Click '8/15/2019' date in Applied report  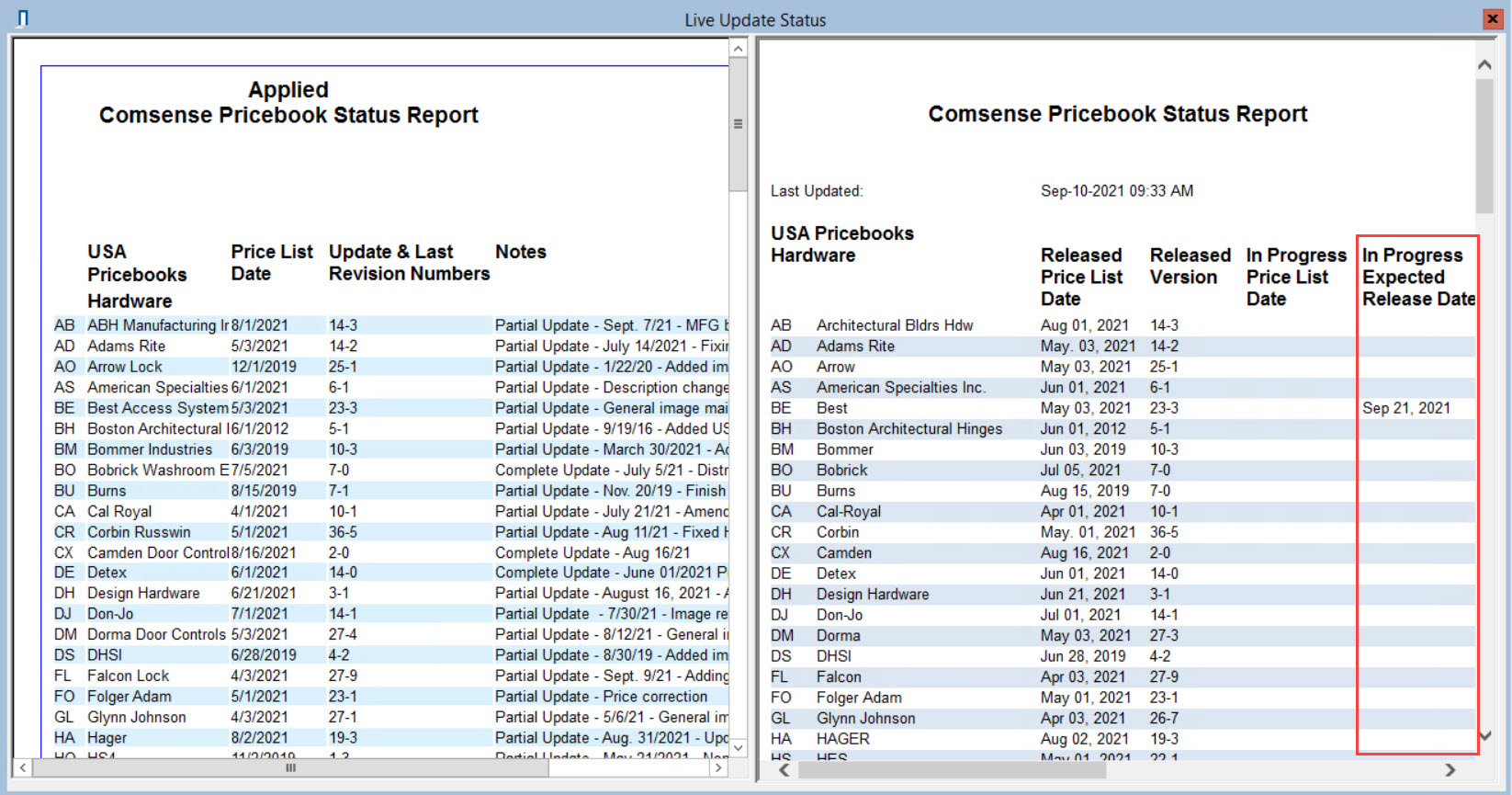pyautogui.click(x=264, y=491)
